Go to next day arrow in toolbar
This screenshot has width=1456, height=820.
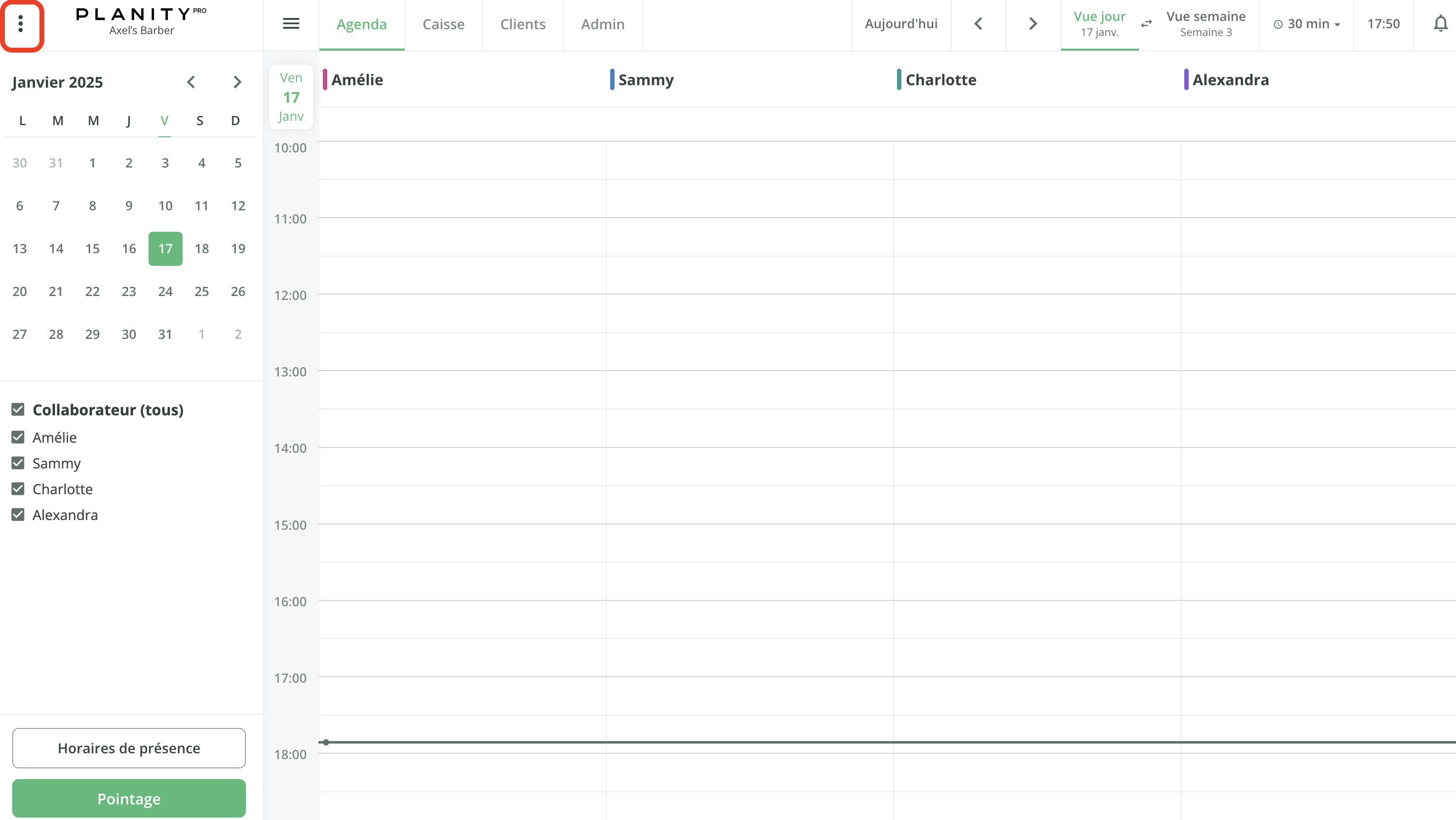tap(1033, 24)
